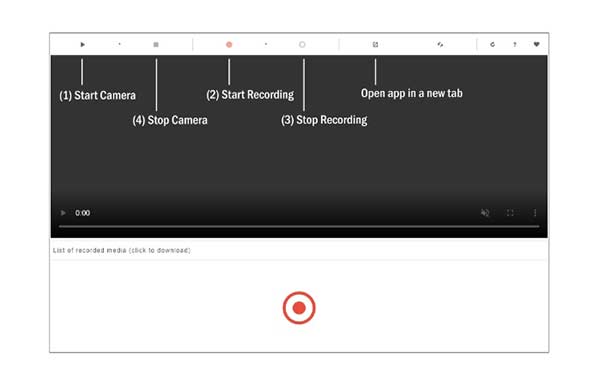Stop recording with the hollow circle icon
The width and height of the screenshot is (600, 376).
click(302, 44)
